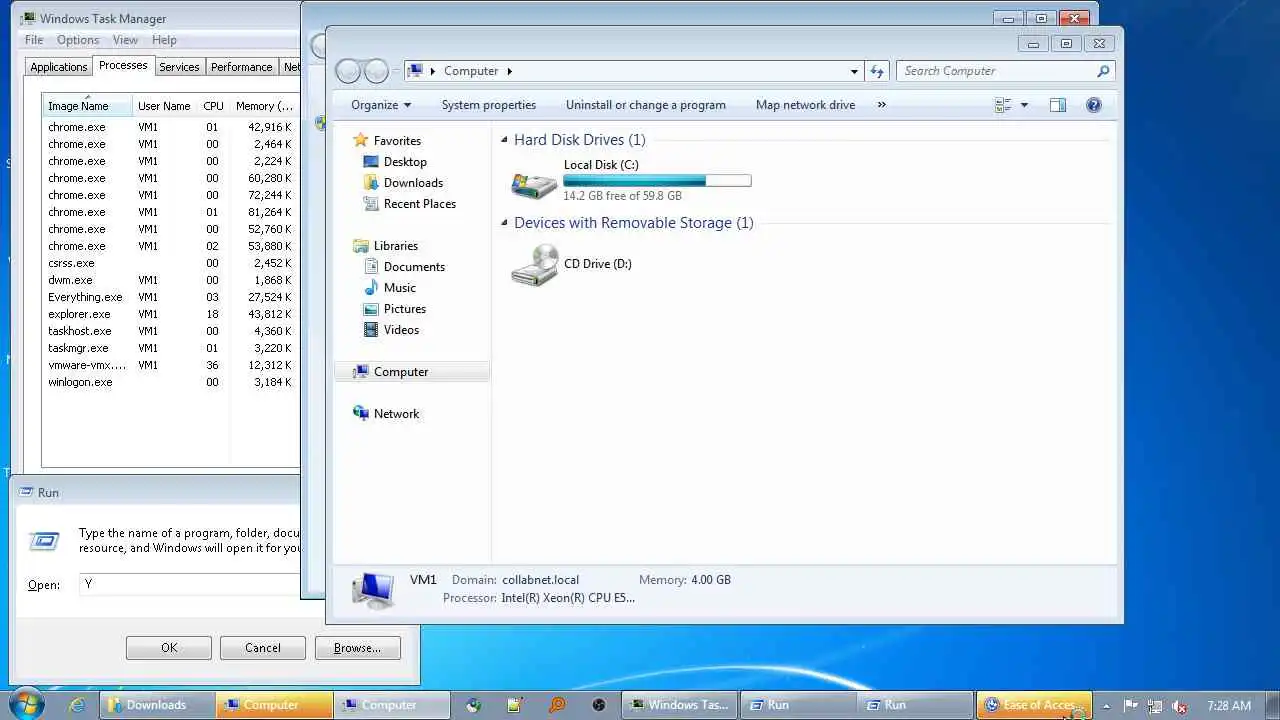
Task: Click System properties in the toolbar
Action: tap(489, 105)
